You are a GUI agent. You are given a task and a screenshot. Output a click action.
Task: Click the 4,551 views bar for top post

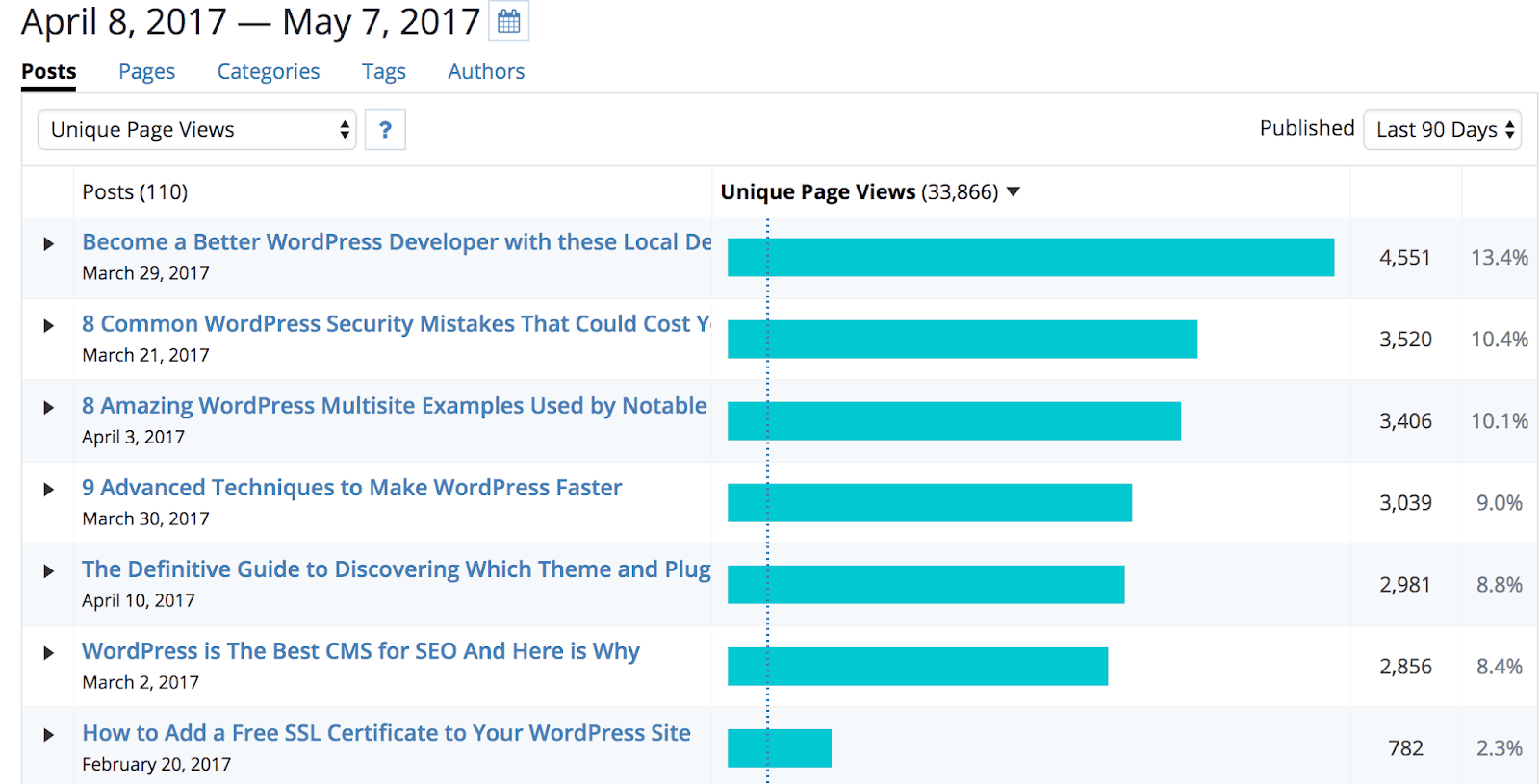[1030, 258]
